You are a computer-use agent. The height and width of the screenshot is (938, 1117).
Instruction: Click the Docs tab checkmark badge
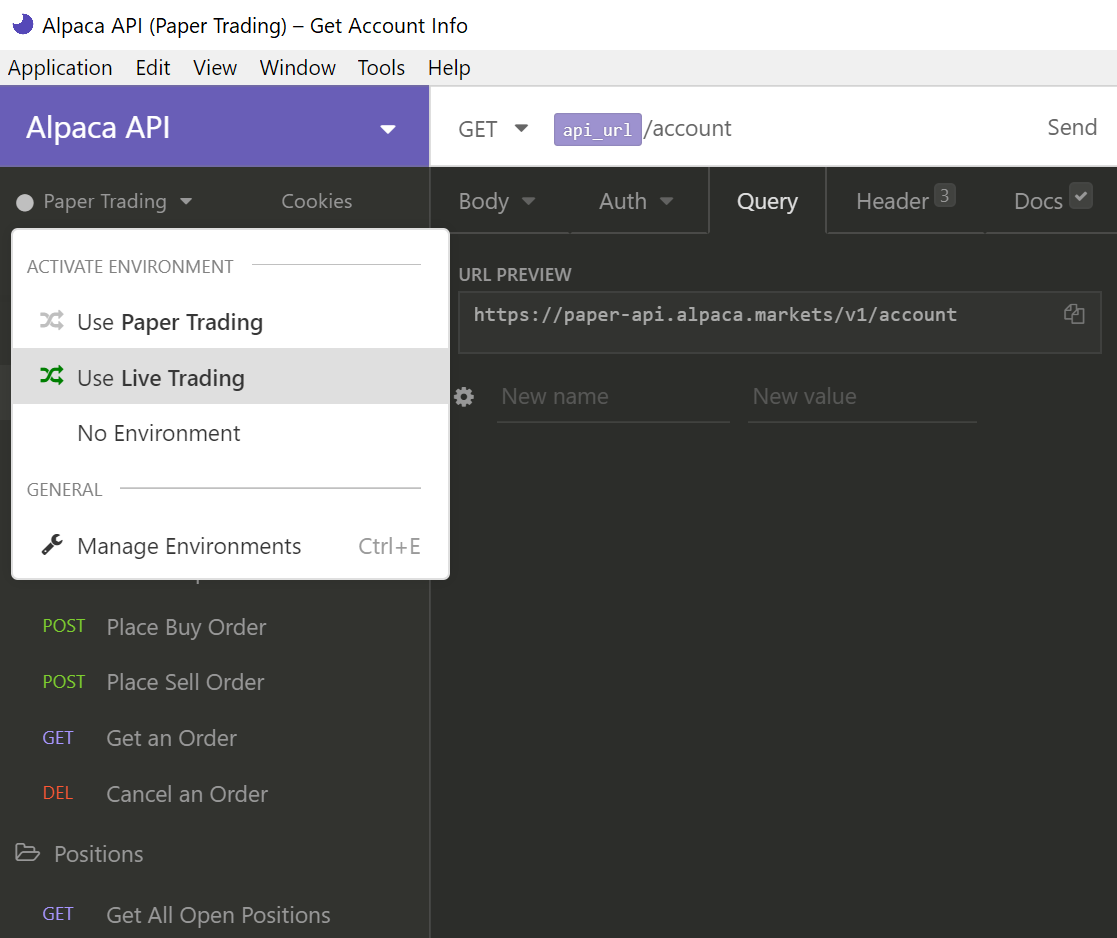click(1081, 195)
